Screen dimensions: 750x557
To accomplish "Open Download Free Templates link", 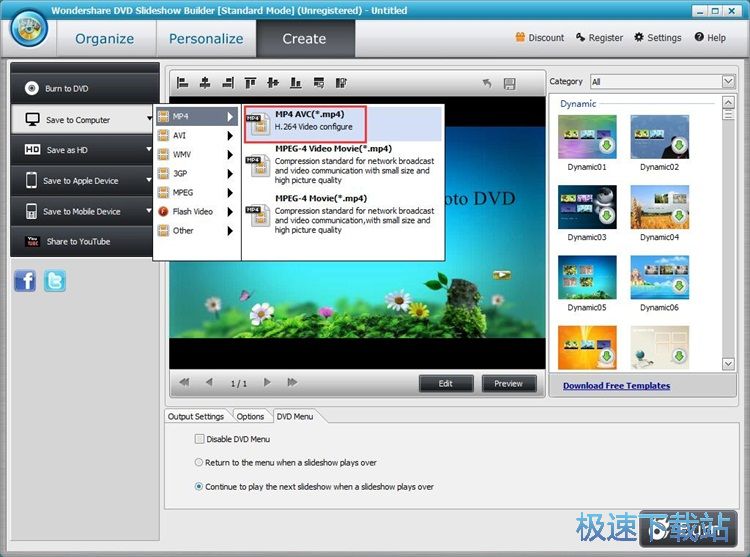I will click(616, 385).
